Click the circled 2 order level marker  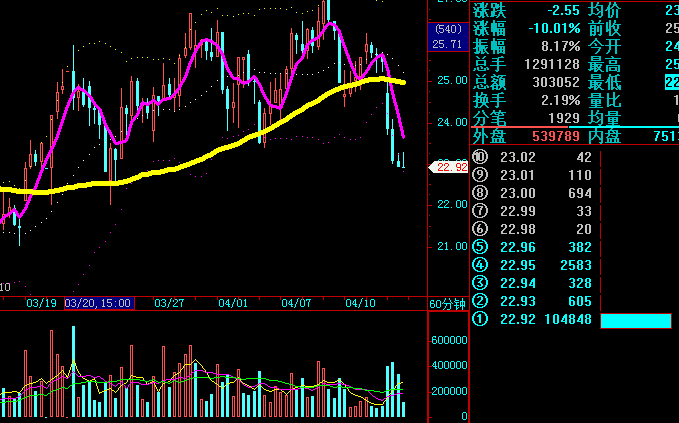click(x=480, y=301)
